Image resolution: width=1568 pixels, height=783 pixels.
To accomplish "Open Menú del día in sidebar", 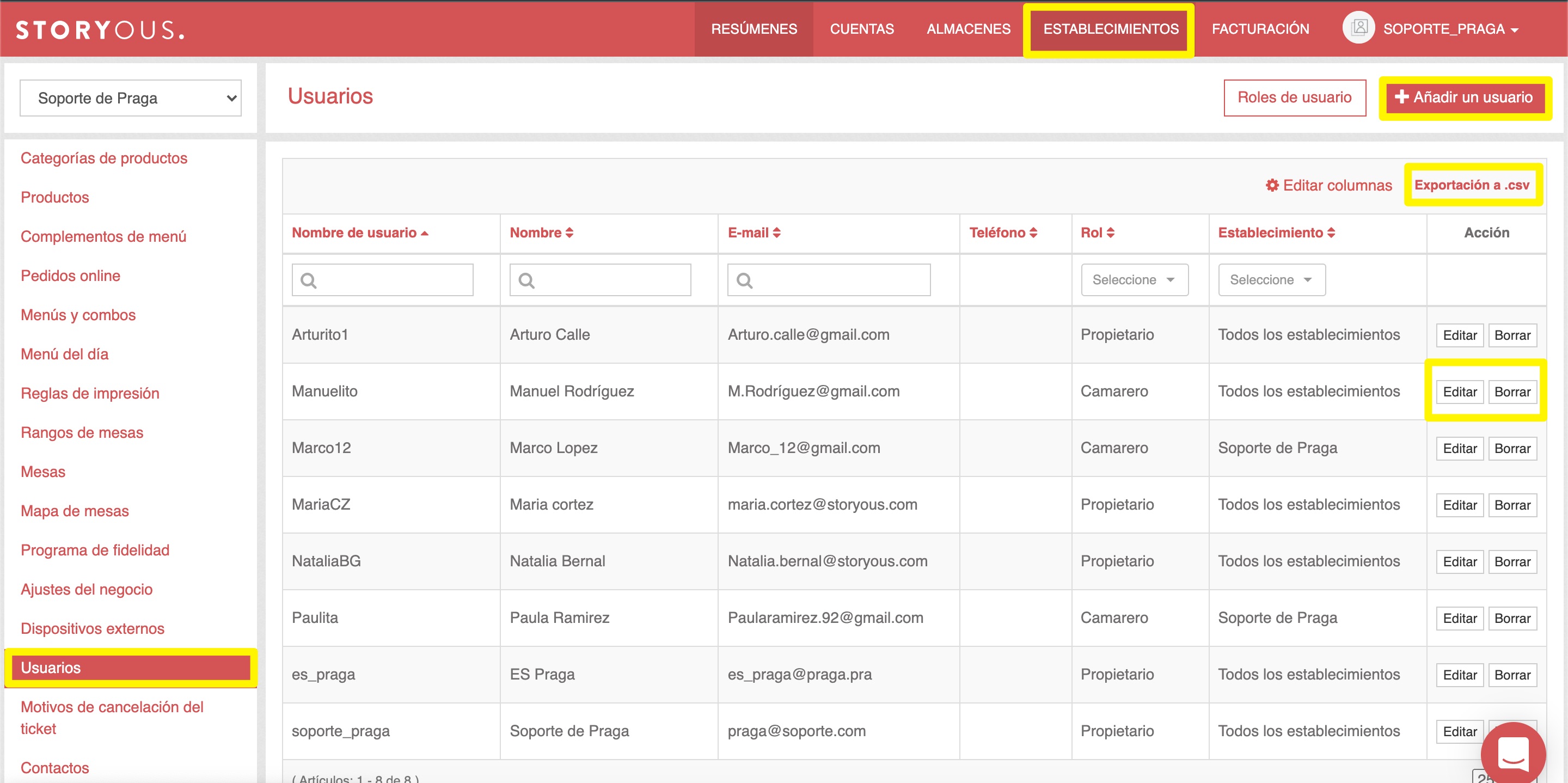I will (x=65, y=354).
